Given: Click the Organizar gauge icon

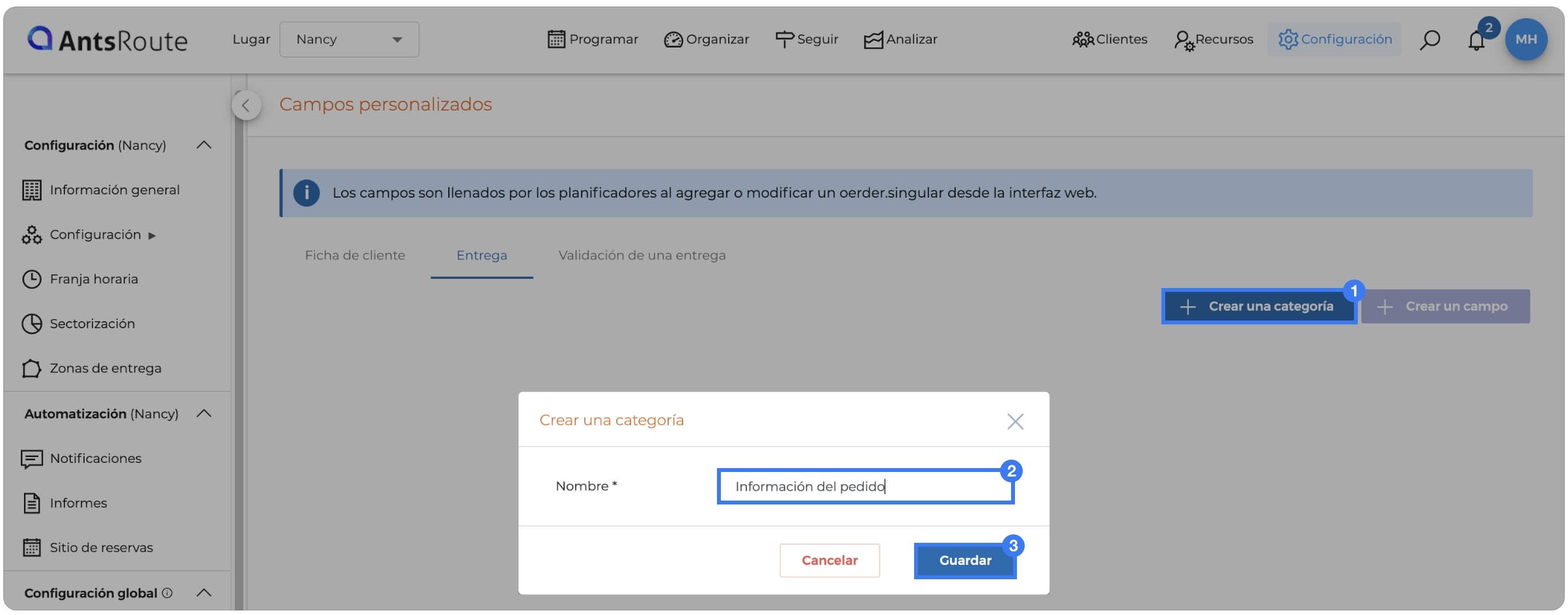Looking at the screenshot, I should [x=673, y=40].
